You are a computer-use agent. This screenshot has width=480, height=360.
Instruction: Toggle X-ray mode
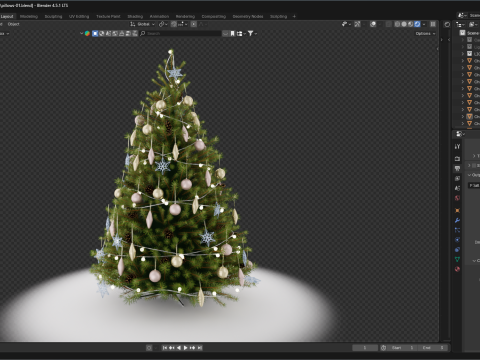tap(388, 24)
